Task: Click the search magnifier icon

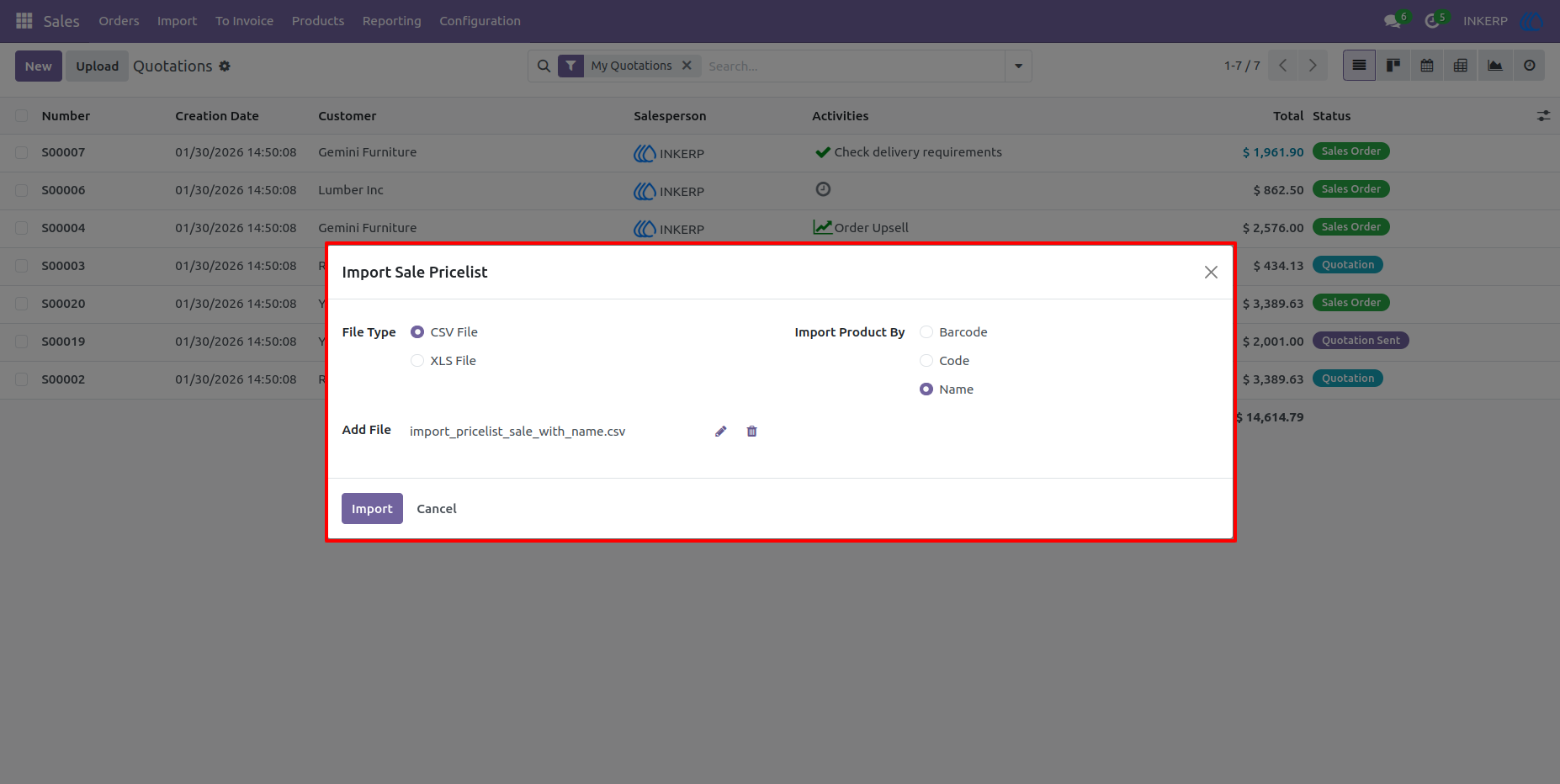Action: point(544,66)
